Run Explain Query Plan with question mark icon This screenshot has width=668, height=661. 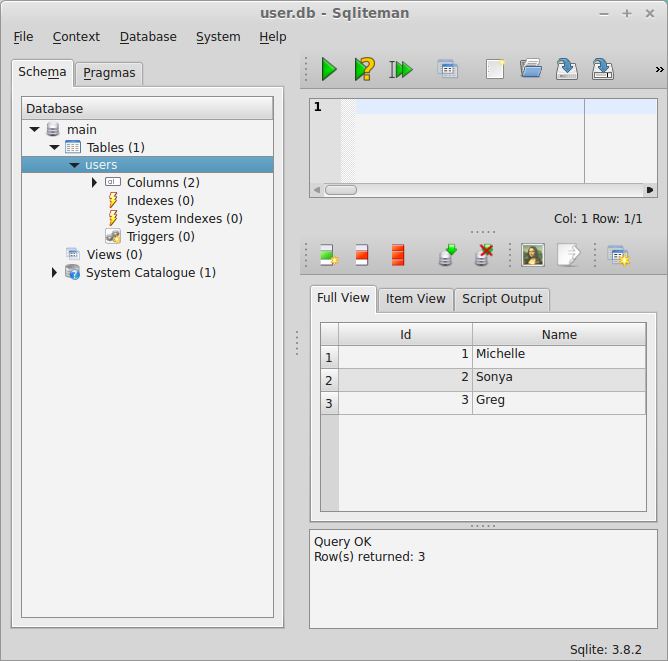tap(365, 69)
